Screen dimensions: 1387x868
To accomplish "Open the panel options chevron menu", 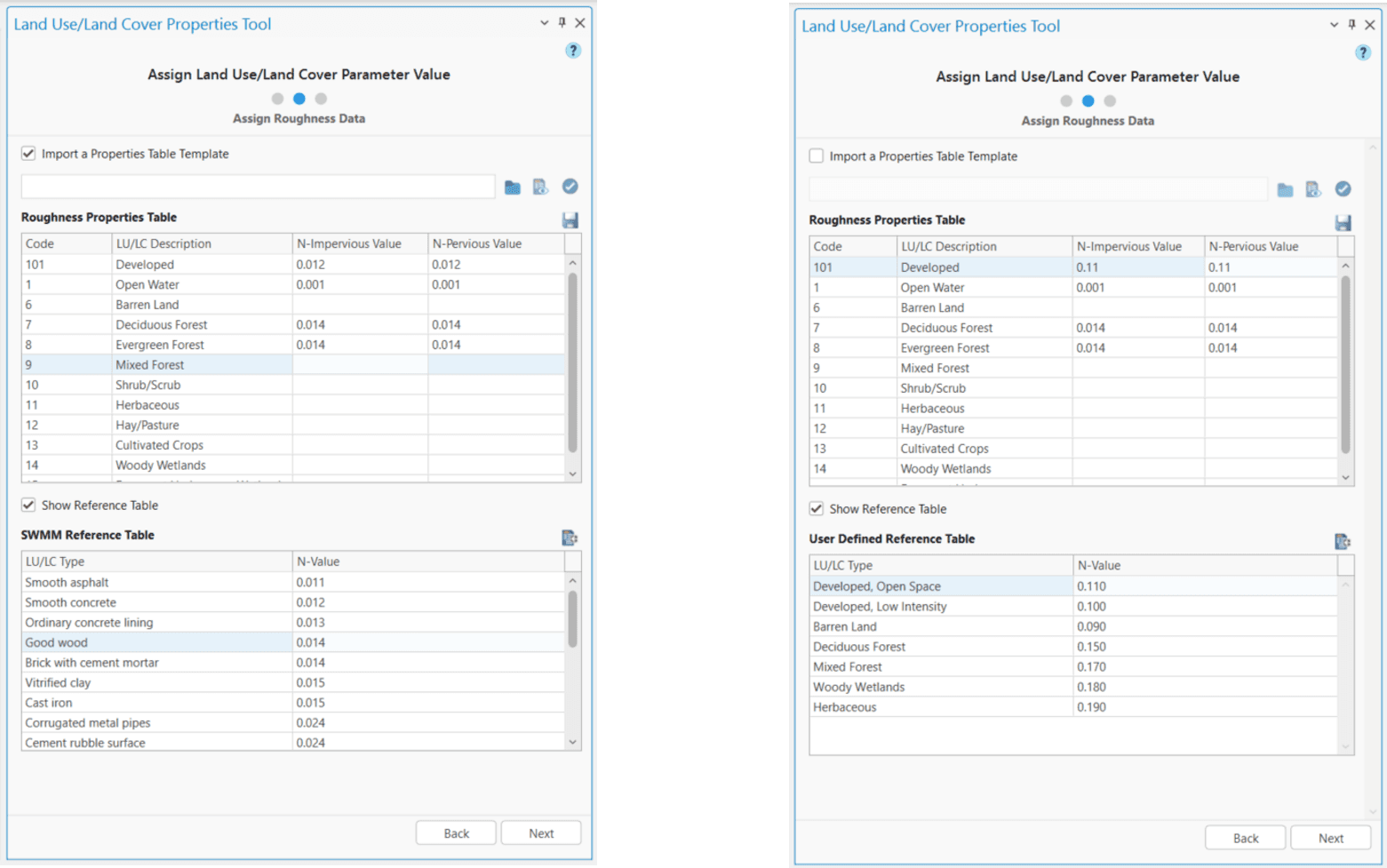I will pos(543,24).
